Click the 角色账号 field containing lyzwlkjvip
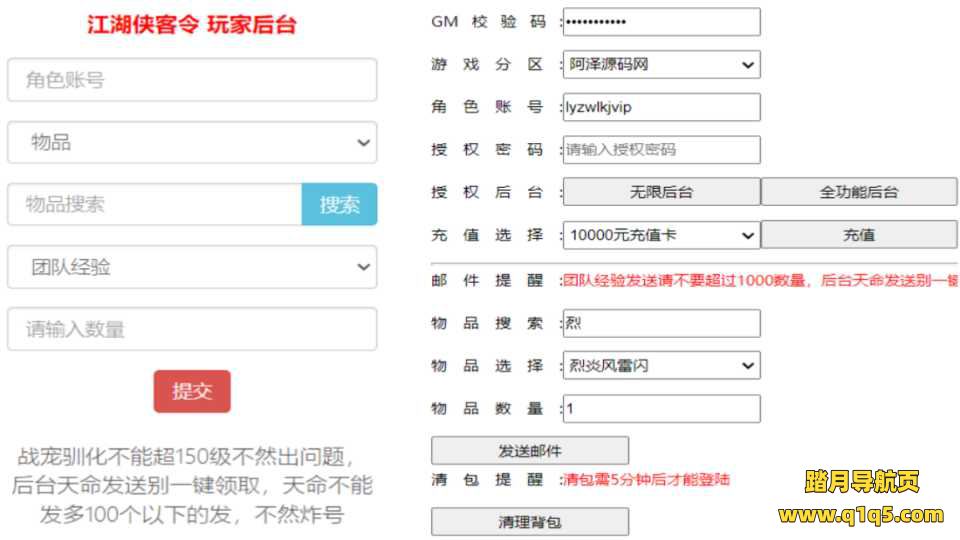Screen dimensions: 960x540 point(661,107)
